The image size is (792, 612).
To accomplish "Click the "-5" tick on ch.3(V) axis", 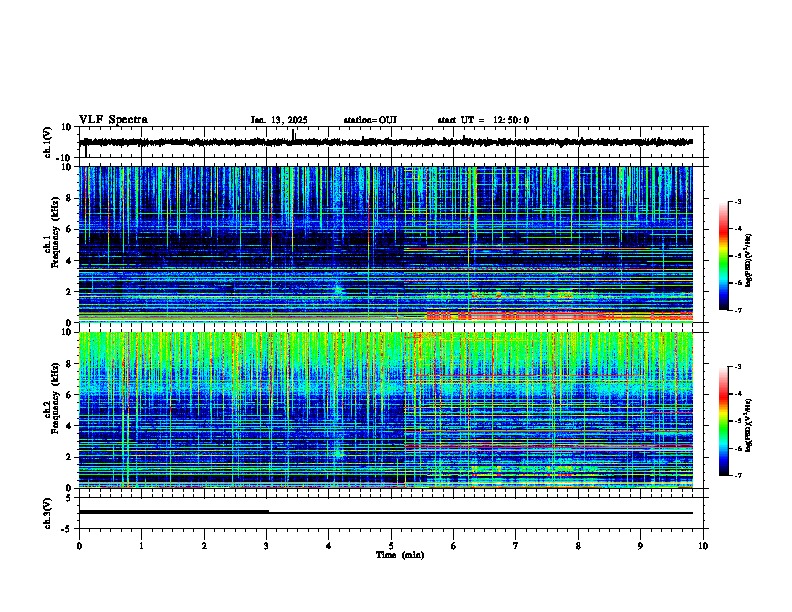I will 67,529.
